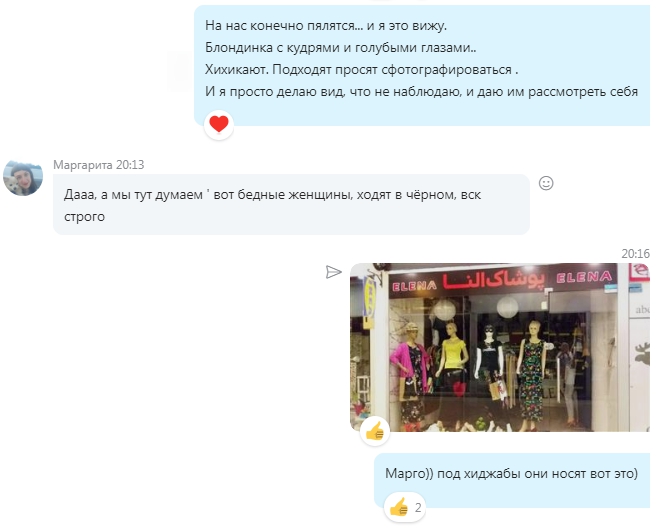658x528 pixels.
Task: Click the 20:13 time next to Margarita
Action: [130, 165]
